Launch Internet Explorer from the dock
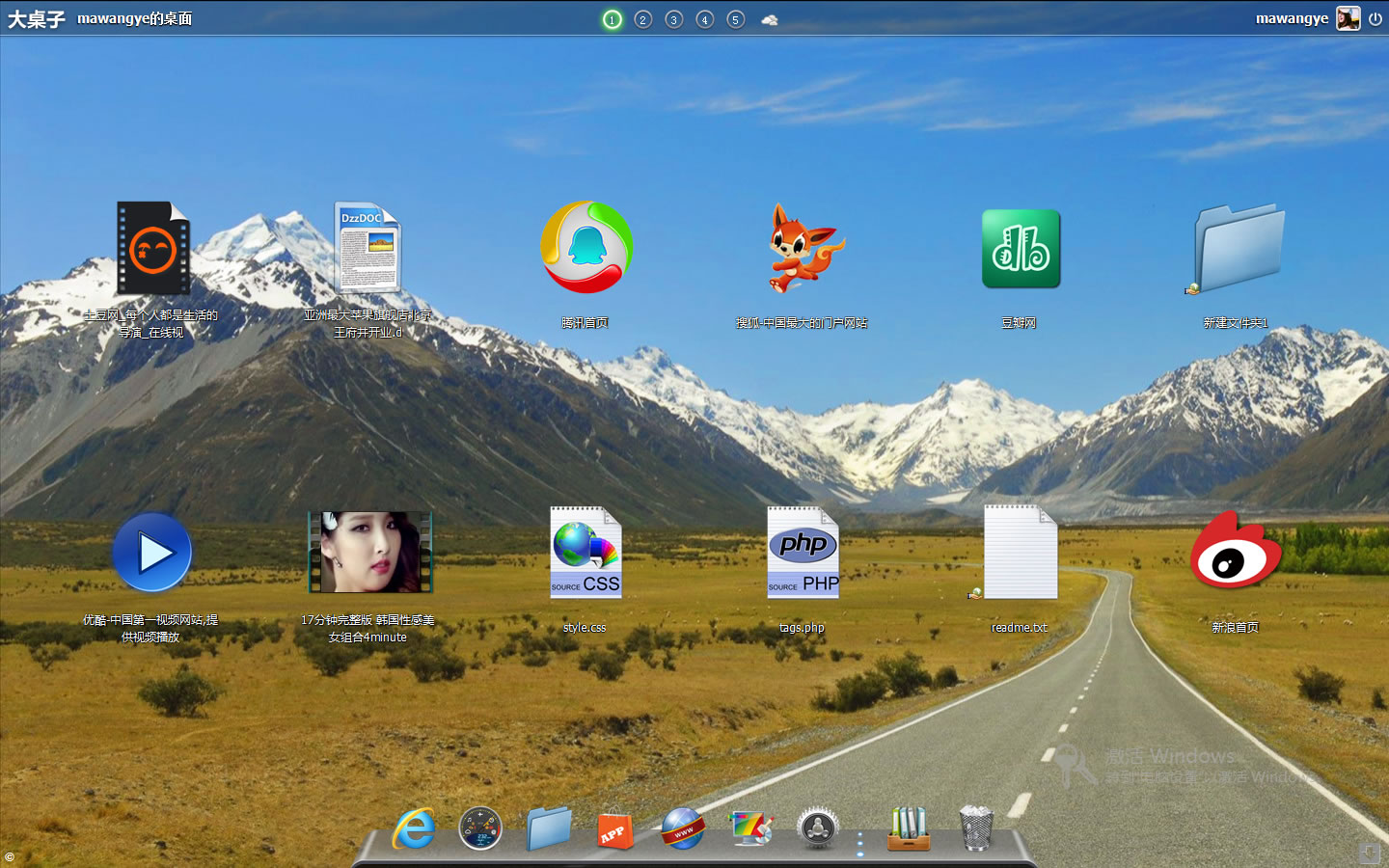1389x868 pixels. pyautogui.click(x=414, y=827)
